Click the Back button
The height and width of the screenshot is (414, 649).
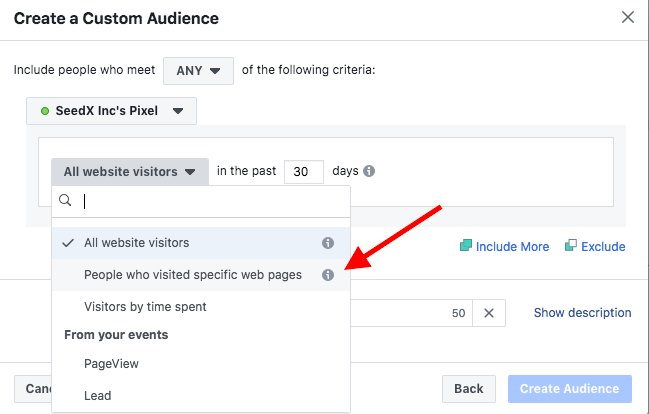469,388
